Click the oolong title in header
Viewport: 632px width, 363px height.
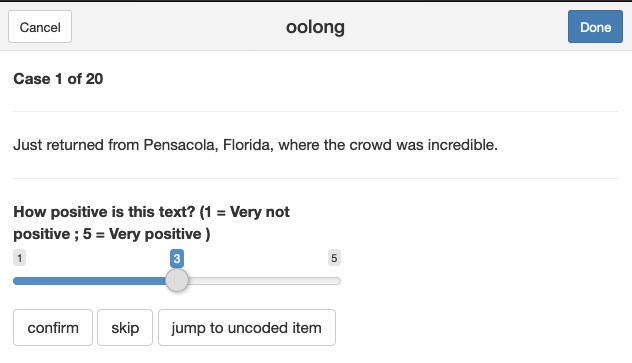pyautogui.click(x=315, y=27)
